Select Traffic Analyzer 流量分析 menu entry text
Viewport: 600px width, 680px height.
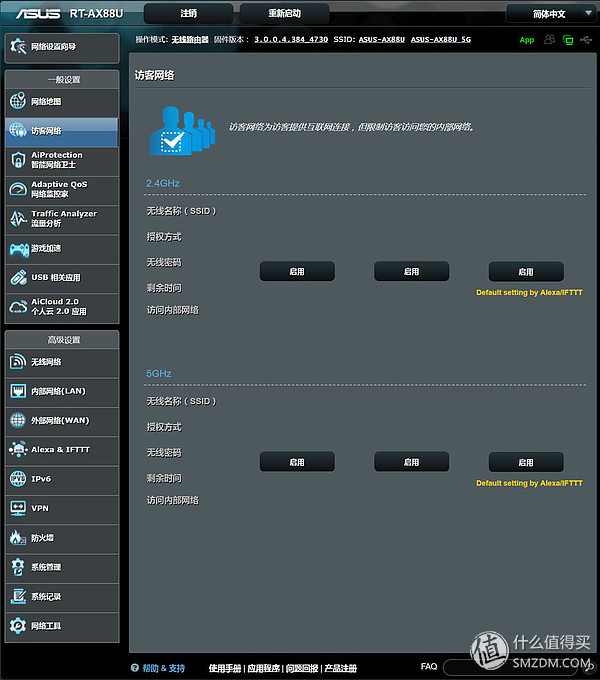[64, 218]
